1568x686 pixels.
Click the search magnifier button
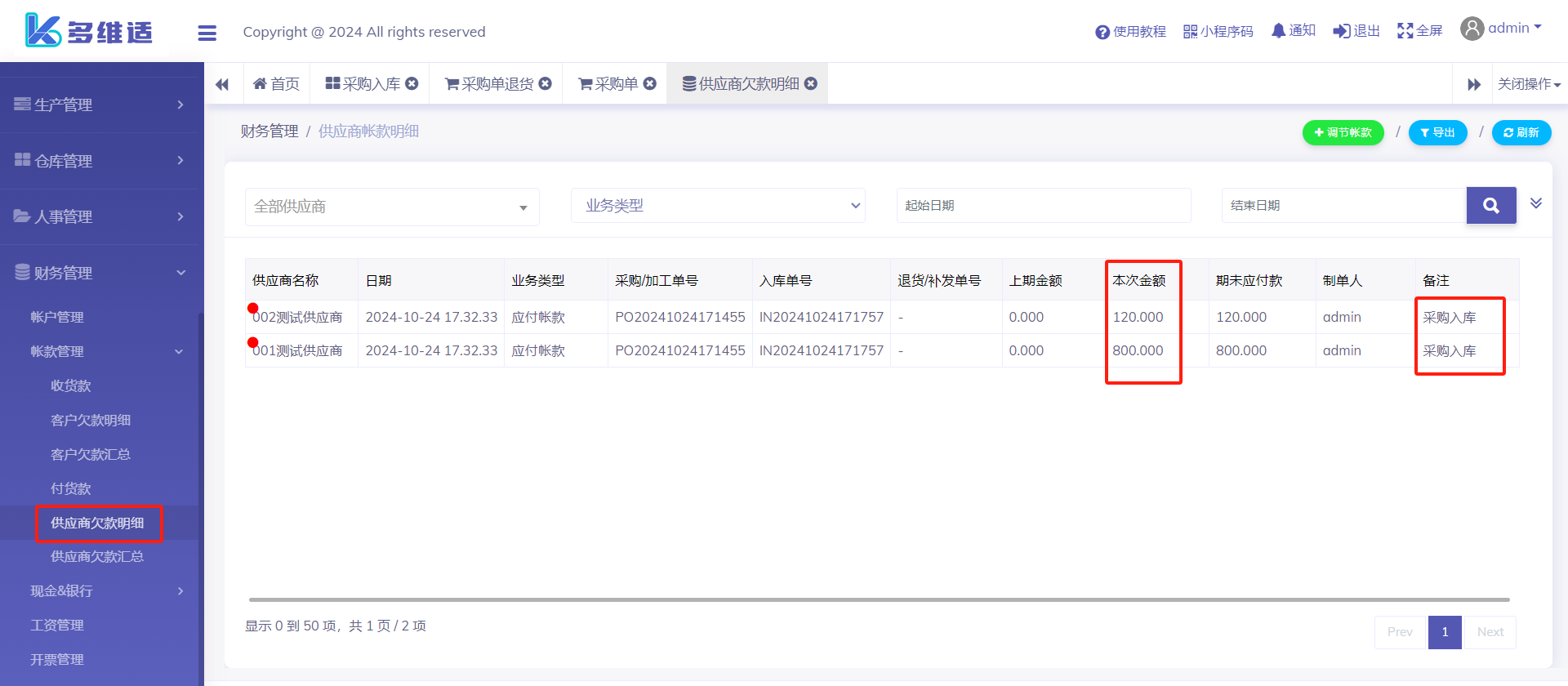coord(1490,206)
